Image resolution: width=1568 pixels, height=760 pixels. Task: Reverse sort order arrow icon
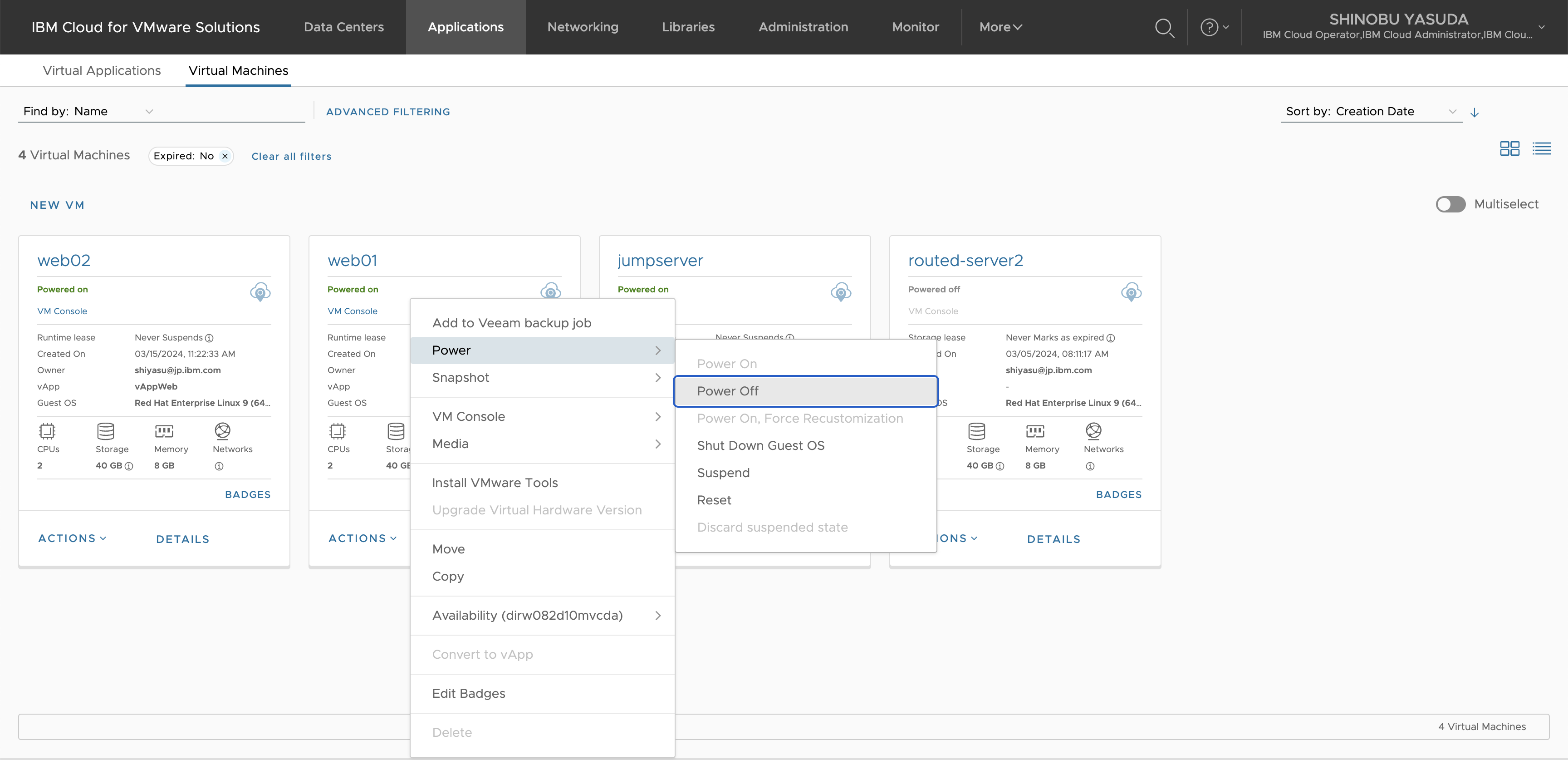(1474, 112)
